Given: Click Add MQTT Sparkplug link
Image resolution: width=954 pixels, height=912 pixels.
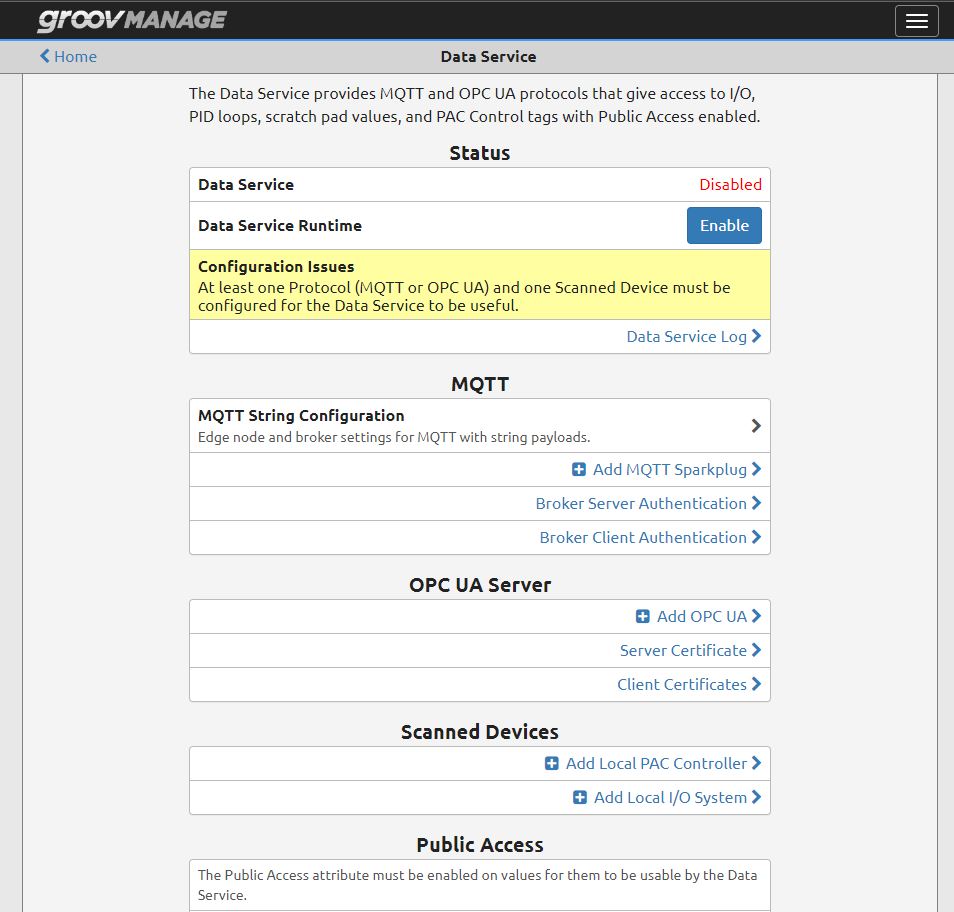Looking at the screenshot, I should 669,469.
